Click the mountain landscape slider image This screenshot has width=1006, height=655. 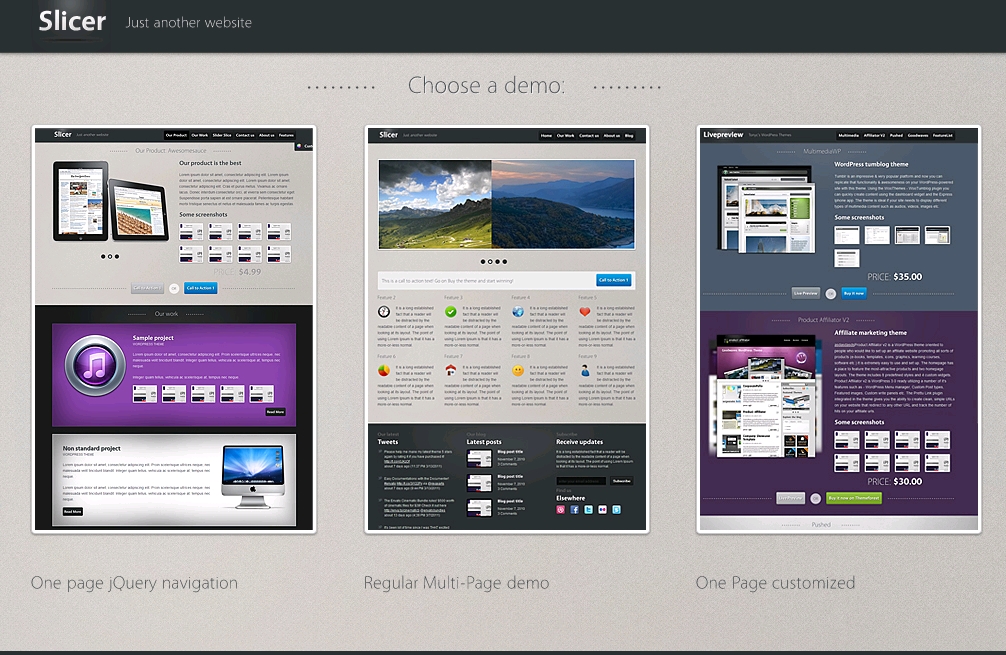click(x=506, y=204)
